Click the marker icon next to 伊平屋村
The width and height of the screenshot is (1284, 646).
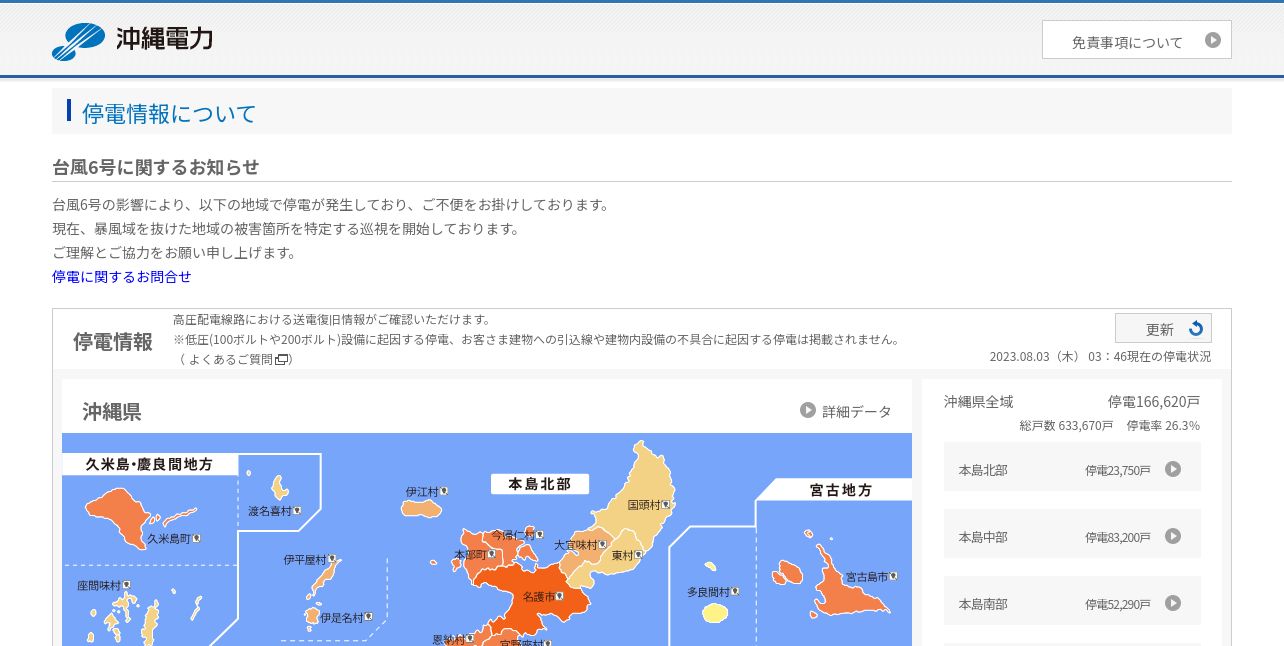click(x=332, y=560)
